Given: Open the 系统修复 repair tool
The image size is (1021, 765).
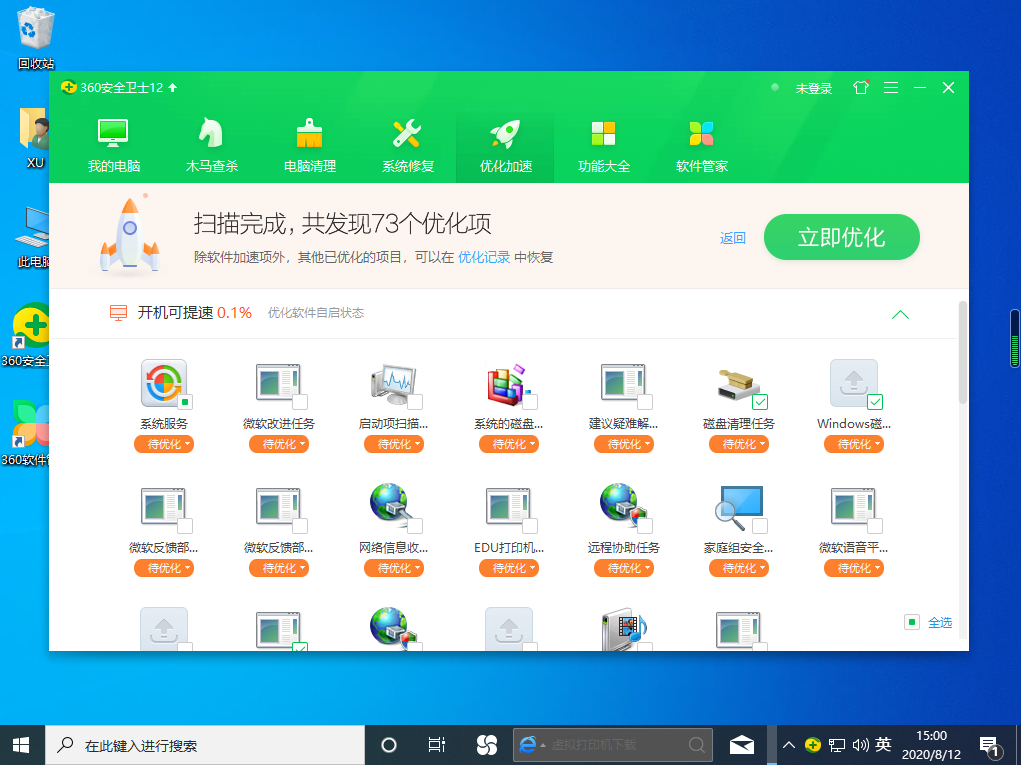Looking at the screenshot, I should tap(406, 140).
